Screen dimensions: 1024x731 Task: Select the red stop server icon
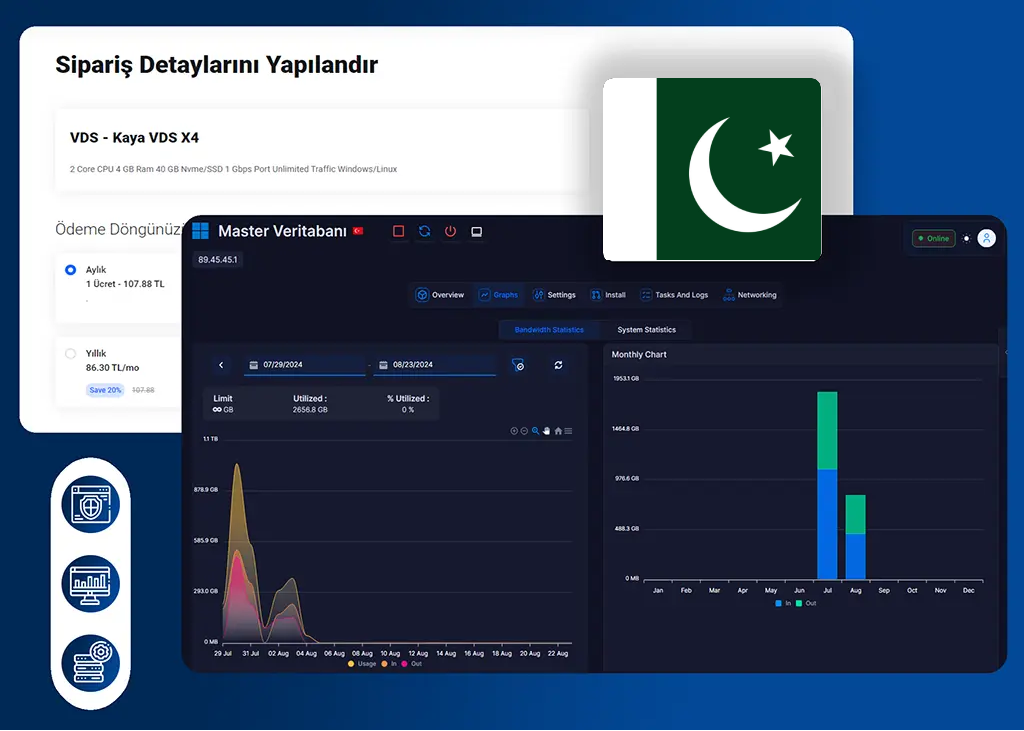pyautogui.click(x=398, y=230)
